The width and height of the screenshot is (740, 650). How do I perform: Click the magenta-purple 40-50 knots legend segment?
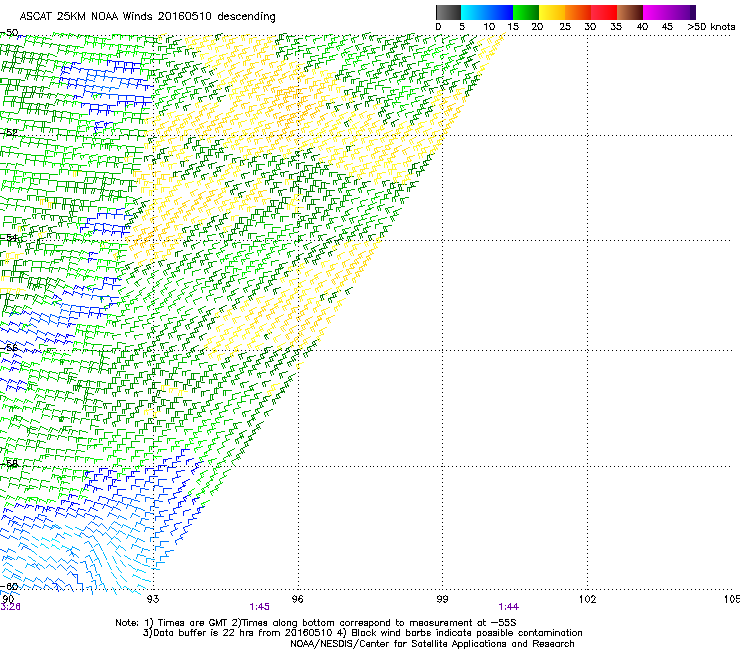coord(669,12)
